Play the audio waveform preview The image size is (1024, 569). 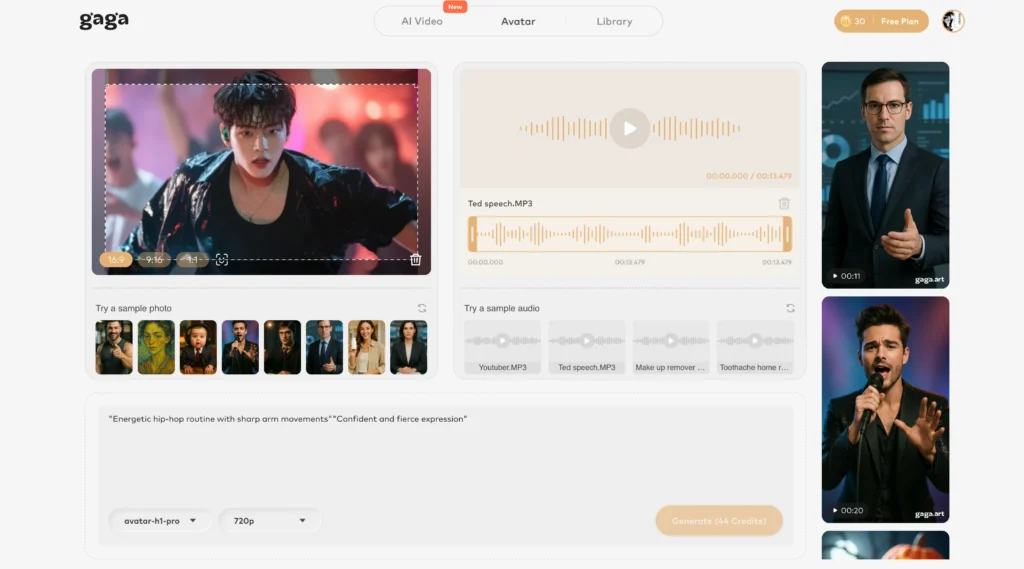(630, 128)
